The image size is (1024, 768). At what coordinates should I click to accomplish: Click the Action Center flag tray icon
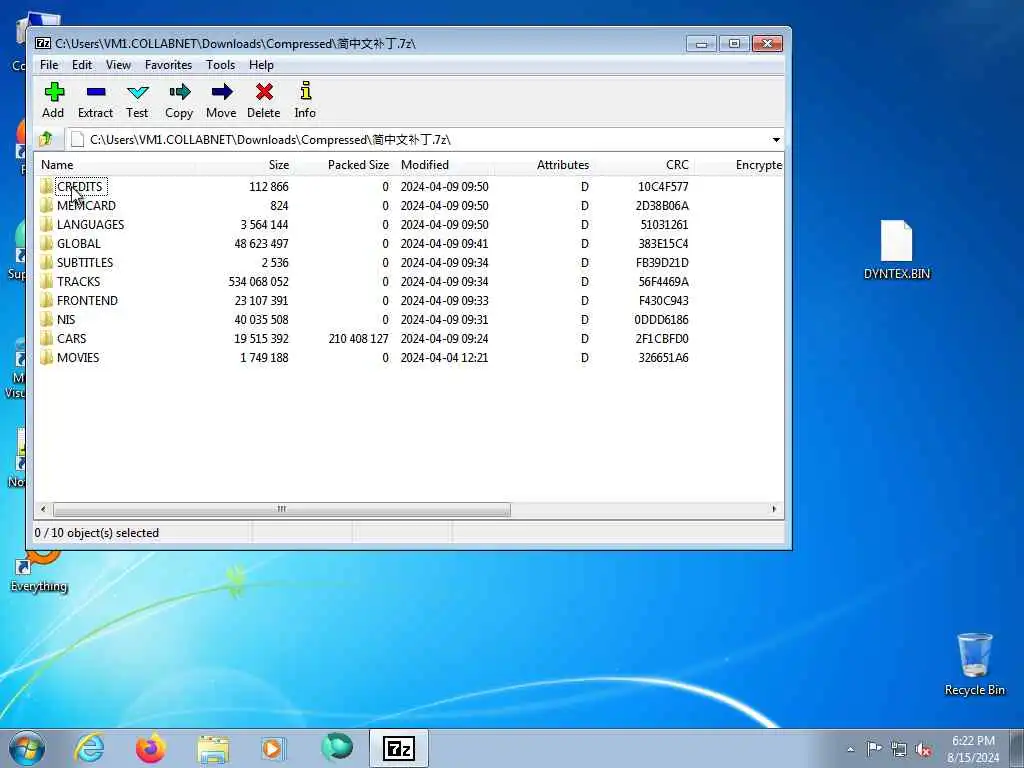click(874, 749)
